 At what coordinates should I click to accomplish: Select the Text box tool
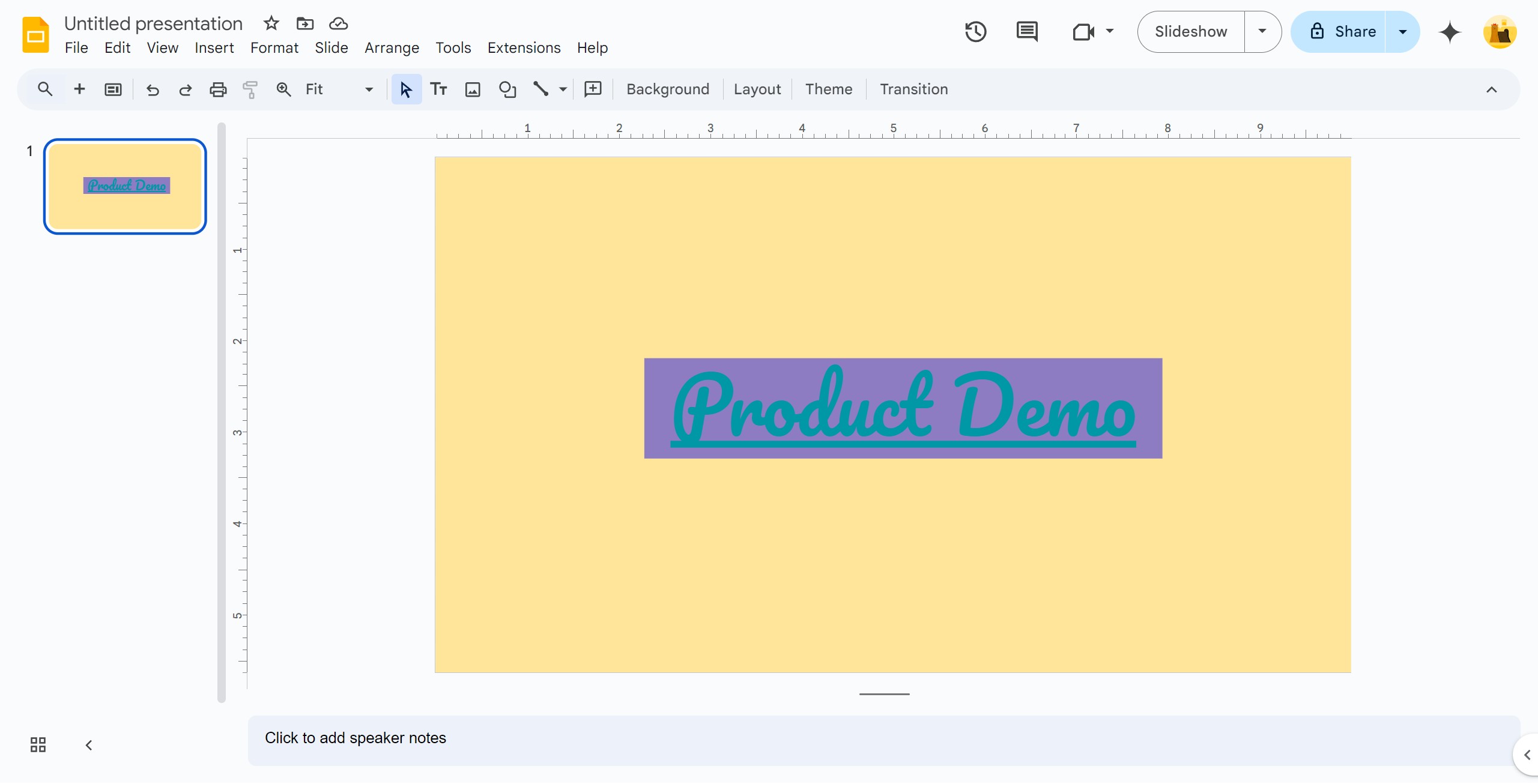point(438,89)
